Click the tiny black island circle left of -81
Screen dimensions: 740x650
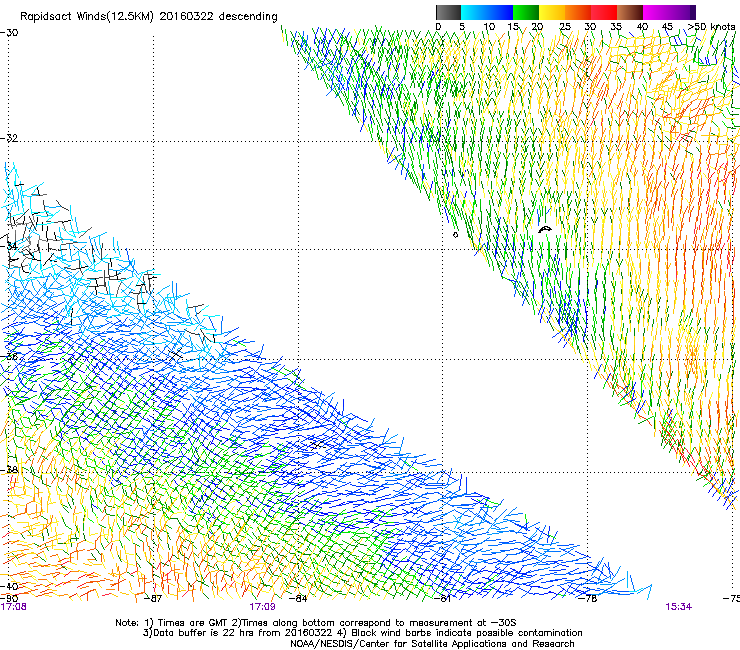(x=455, y=235)
